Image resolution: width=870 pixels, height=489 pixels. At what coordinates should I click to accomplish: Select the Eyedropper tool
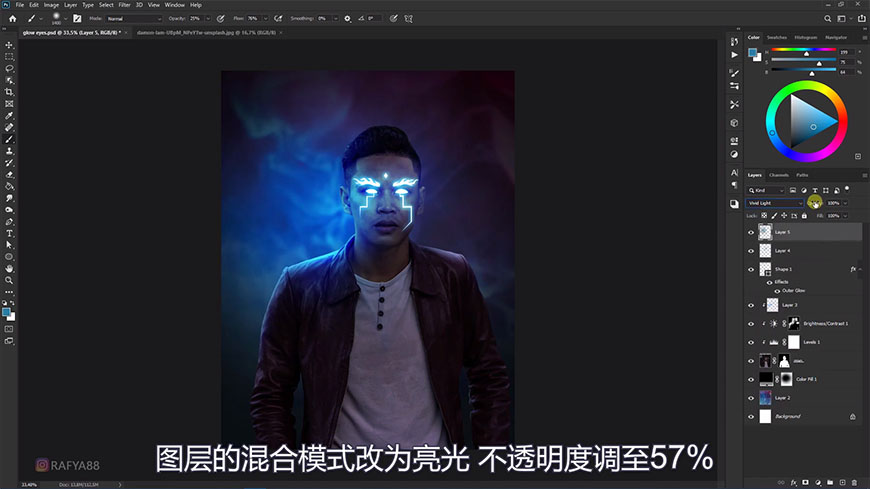tap(9, 116)
